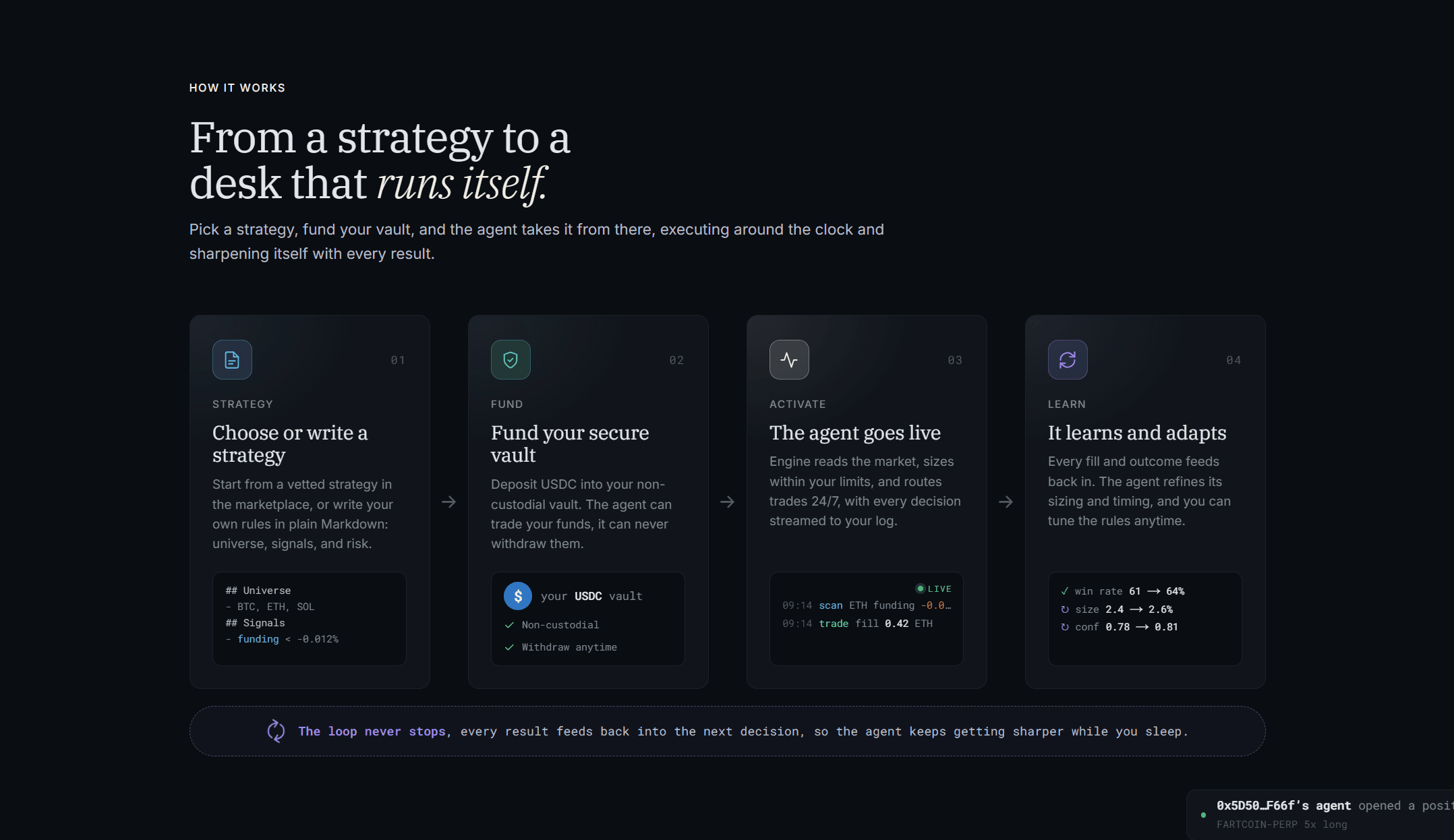Open the 0x5D50…F66f's agent notification
1454x840 pixels.
[x=1320, y=814]
